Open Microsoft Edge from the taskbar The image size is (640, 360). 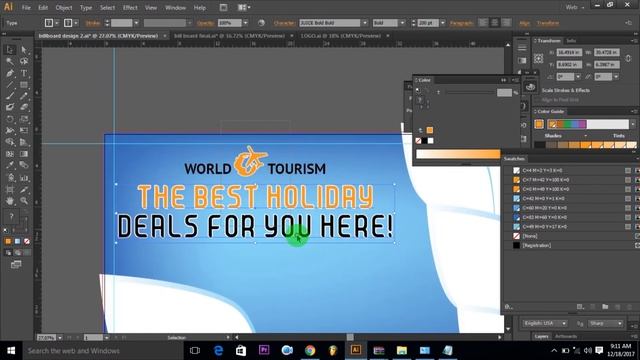tap(218, 350)
